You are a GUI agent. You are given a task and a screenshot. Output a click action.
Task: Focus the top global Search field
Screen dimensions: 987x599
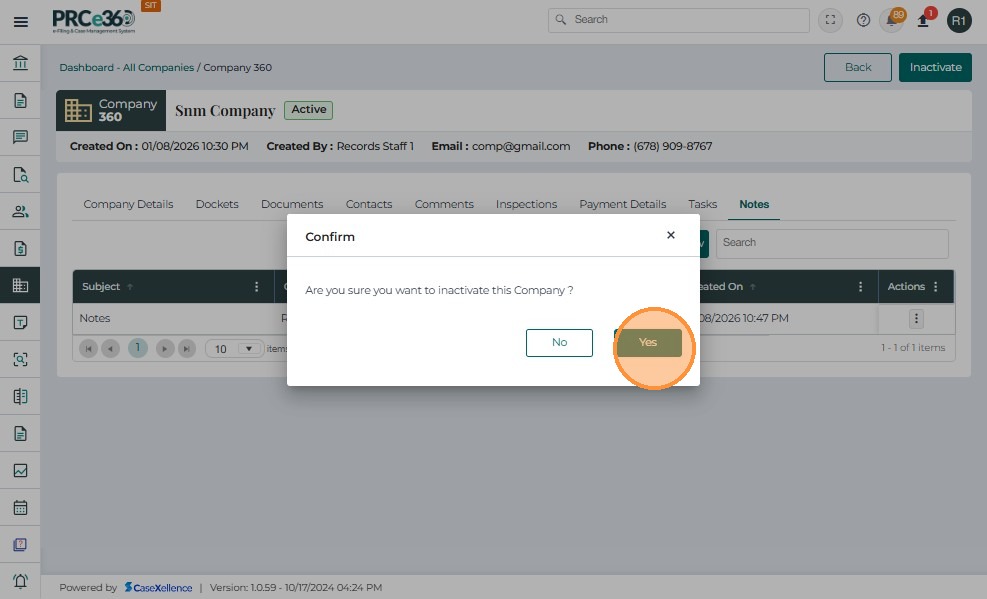679,20
